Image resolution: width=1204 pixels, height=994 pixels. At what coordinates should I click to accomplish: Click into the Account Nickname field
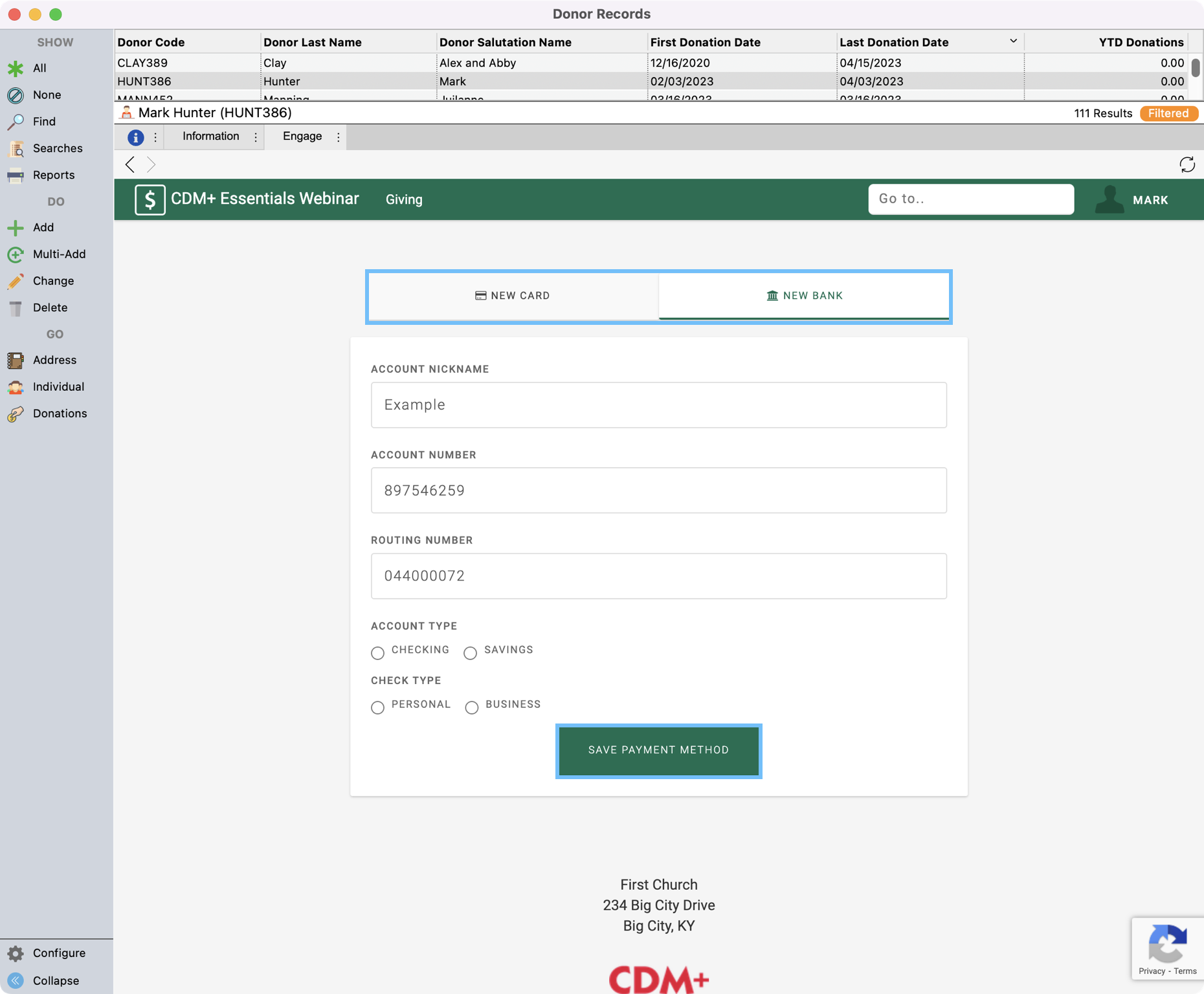[658, 405]
